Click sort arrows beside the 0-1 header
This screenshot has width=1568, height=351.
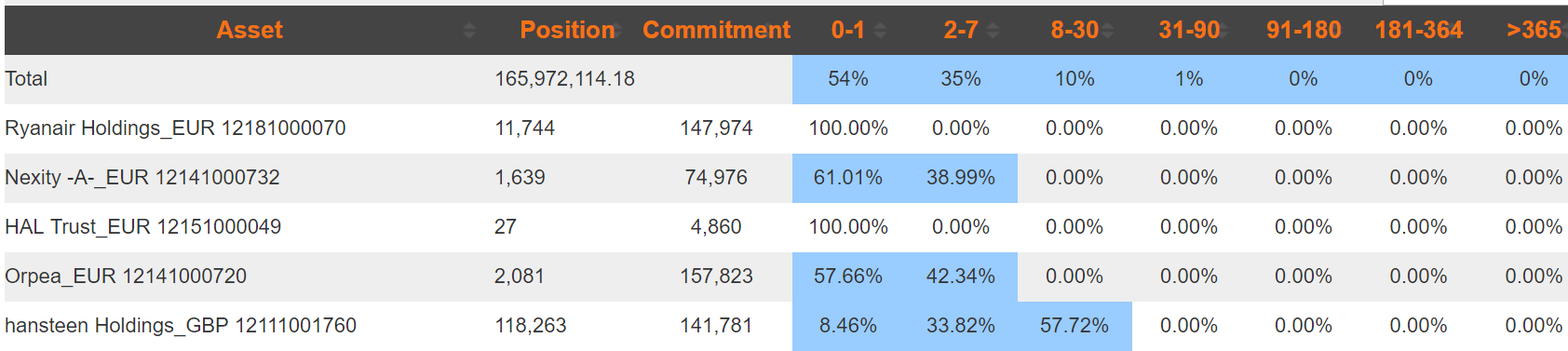(880, 31)
